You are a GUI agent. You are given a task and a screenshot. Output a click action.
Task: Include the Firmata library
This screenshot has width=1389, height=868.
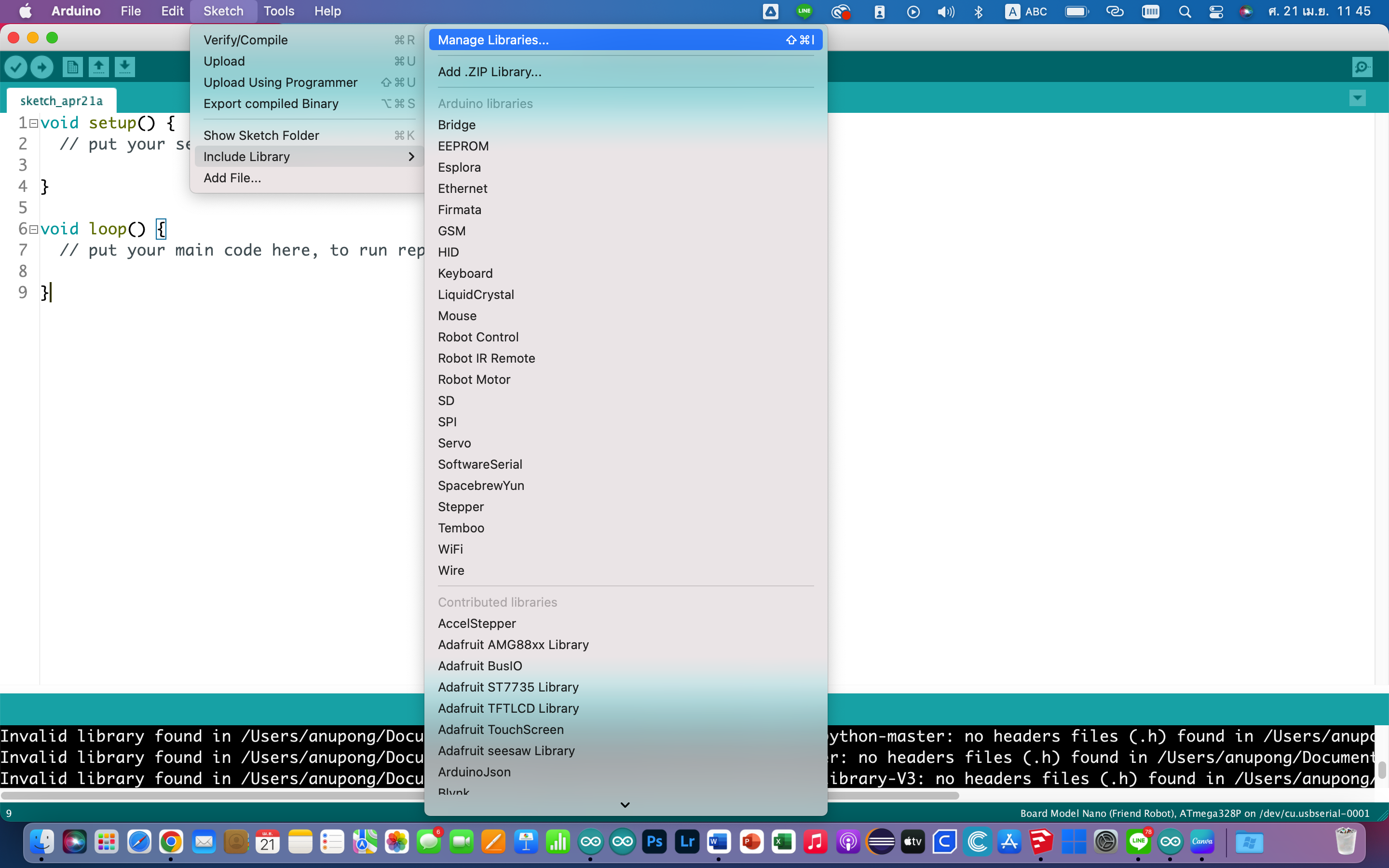pyautogui.click(x=626, y=210)
